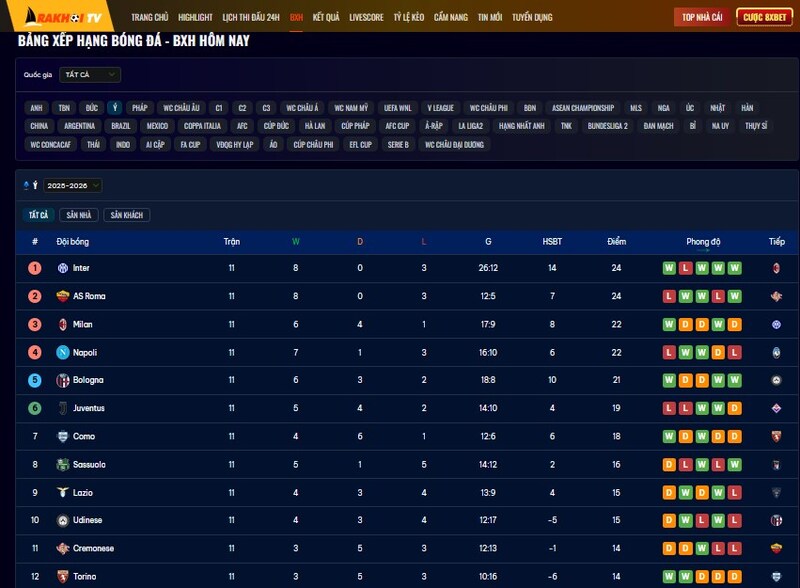Click the Napoli club crest
The width and height of the screenshot is (800, 588).
pyautogui.click(x=62, y=352)
